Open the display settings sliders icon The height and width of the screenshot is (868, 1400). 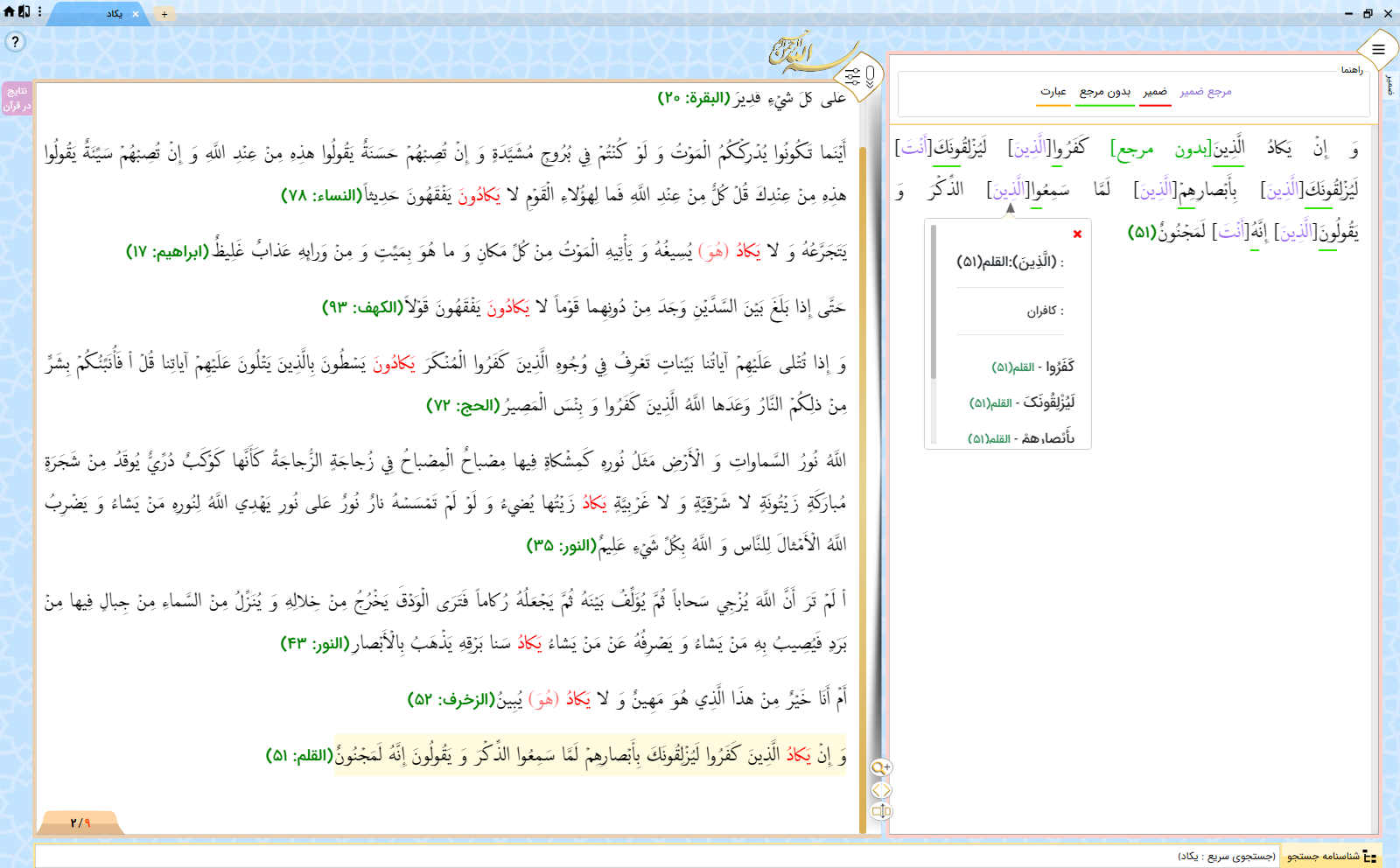851,77
